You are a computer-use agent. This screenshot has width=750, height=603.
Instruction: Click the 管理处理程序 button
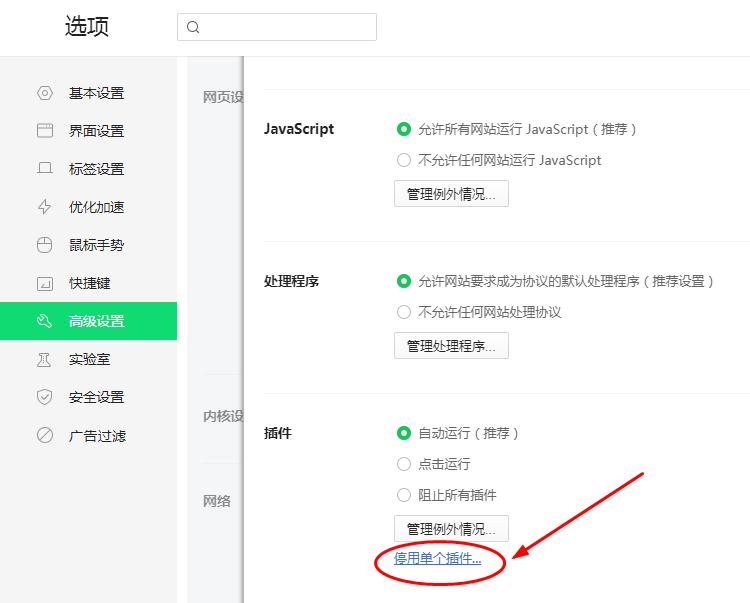click(x=451, y=346)
